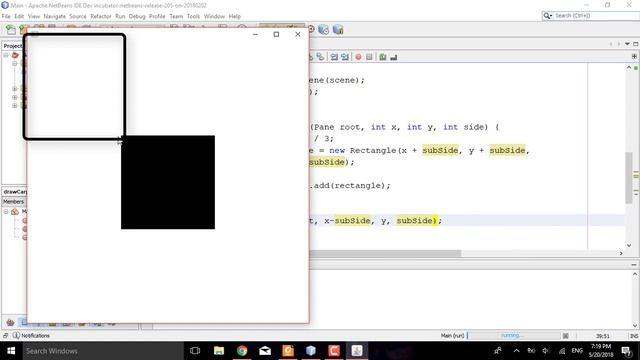Launch Chrome from the taskbar
The width and height of the screenshot is (640, 360).
coord(242,351)
